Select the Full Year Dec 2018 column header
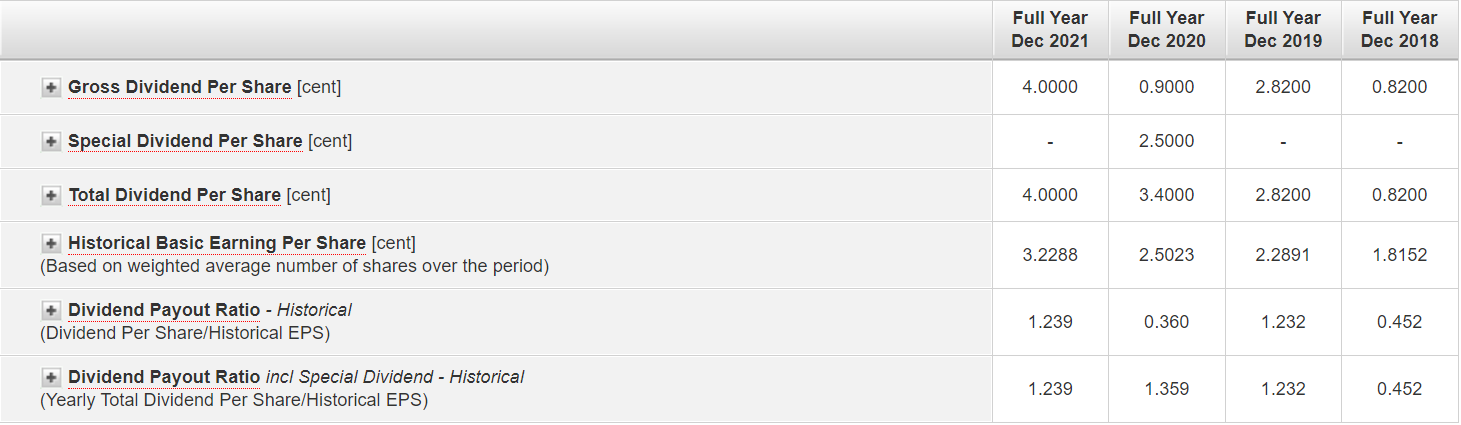 [1400, 30]
